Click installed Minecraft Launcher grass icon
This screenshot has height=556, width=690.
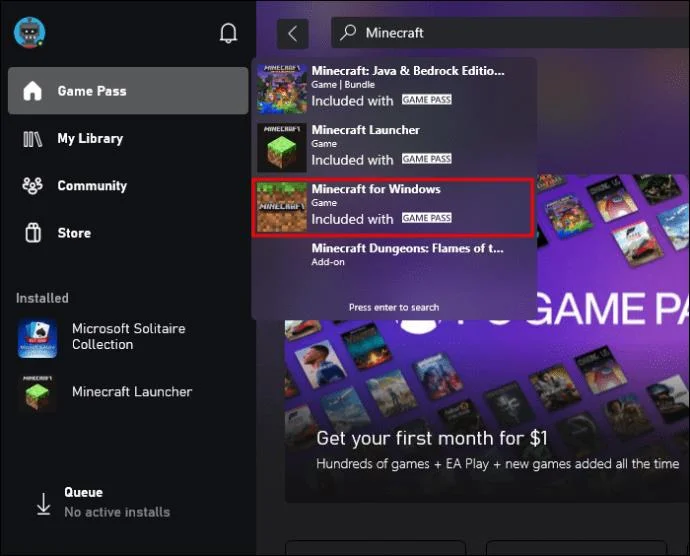pyautogui.click(x=37, y=392)
